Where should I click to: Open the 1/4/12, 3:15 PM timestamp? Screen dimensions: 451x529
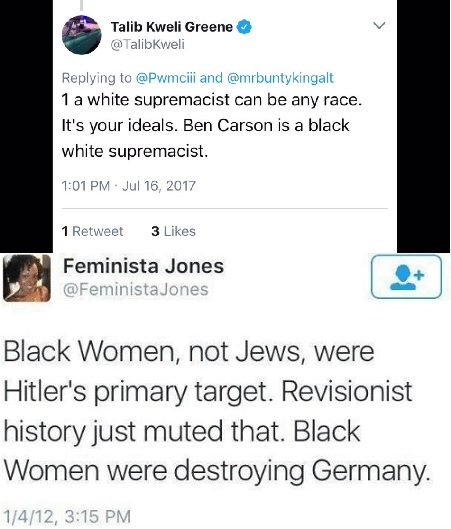(x=66, y=517)
